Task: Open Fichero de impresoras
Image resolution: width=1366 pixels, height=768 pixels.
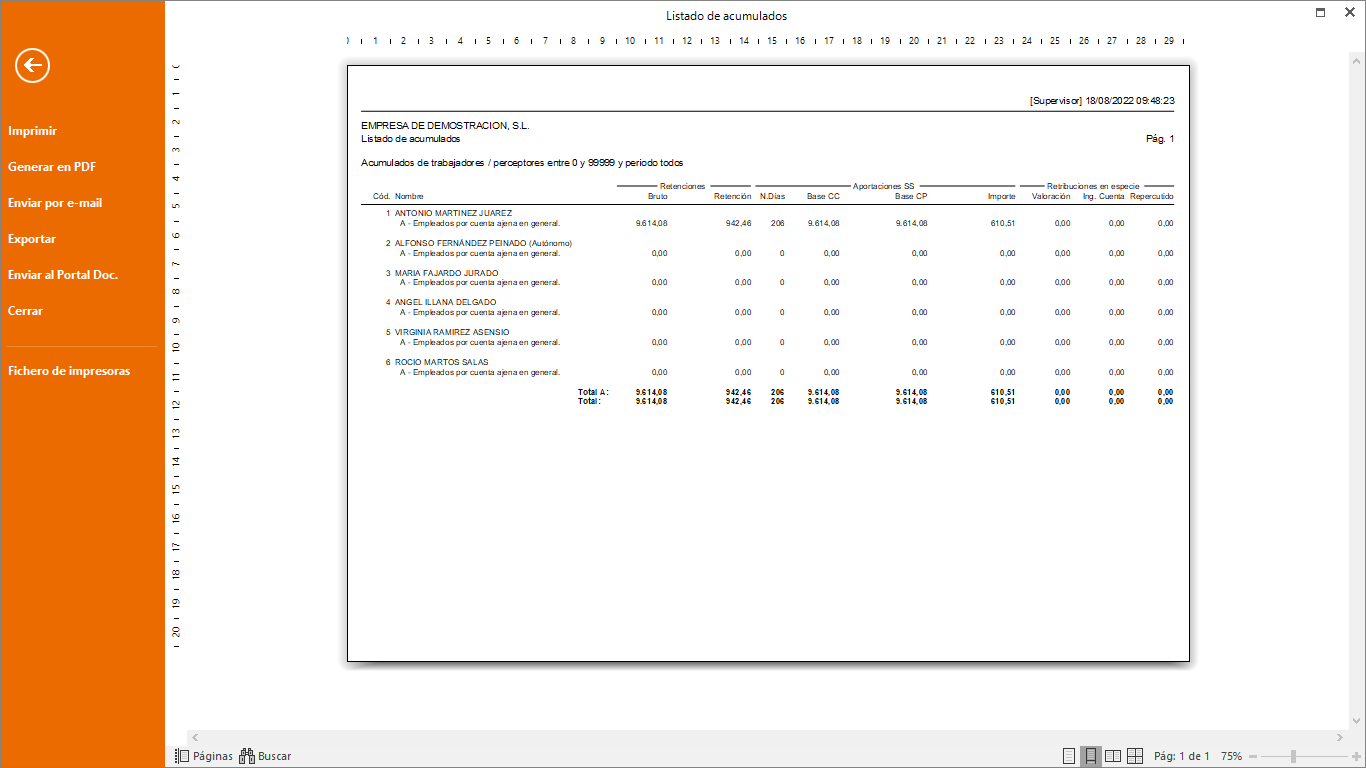Action: [x=69, y=371]
